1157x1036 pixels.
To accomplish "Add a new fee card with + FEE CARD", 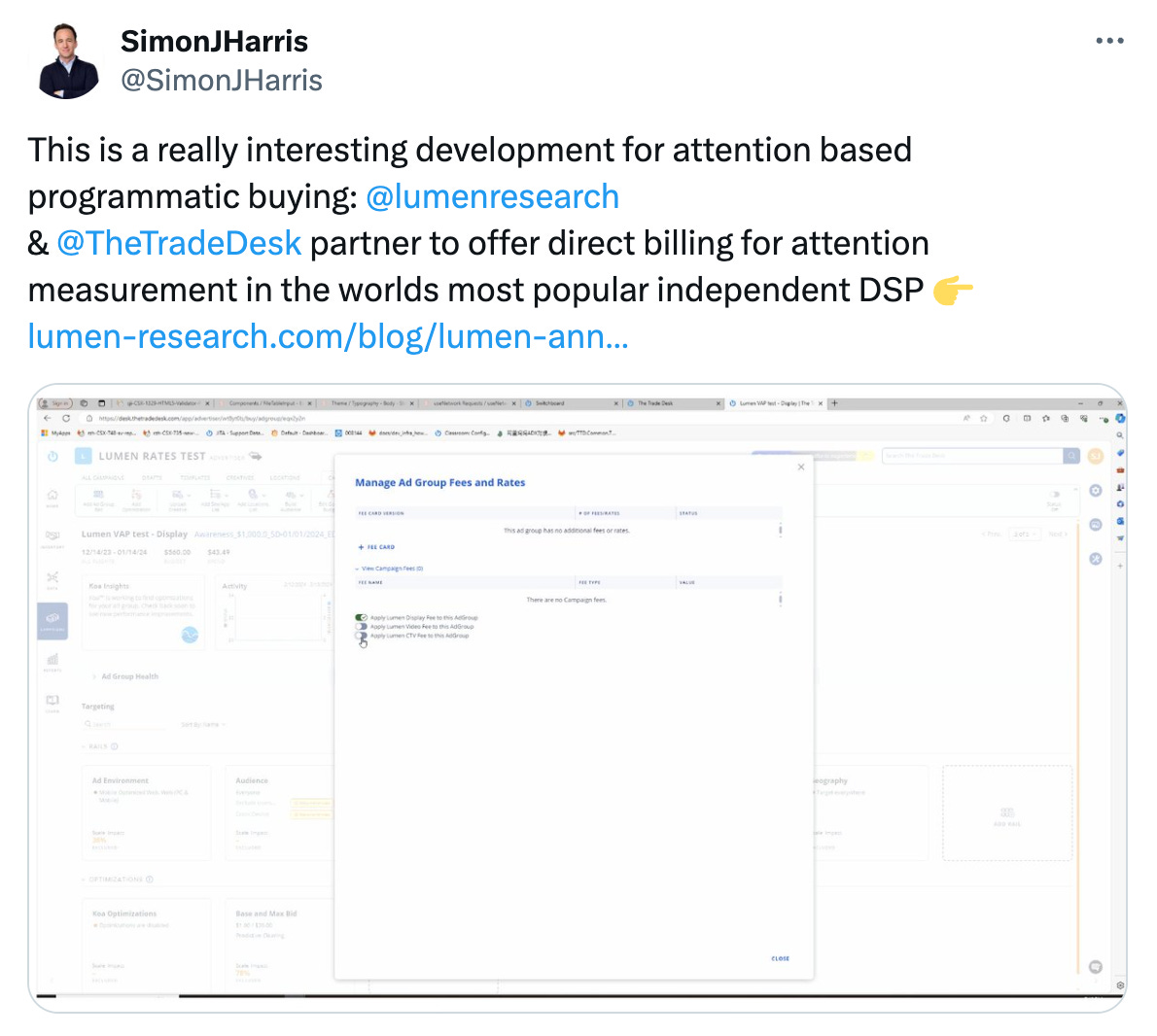I will pos(376,547).
